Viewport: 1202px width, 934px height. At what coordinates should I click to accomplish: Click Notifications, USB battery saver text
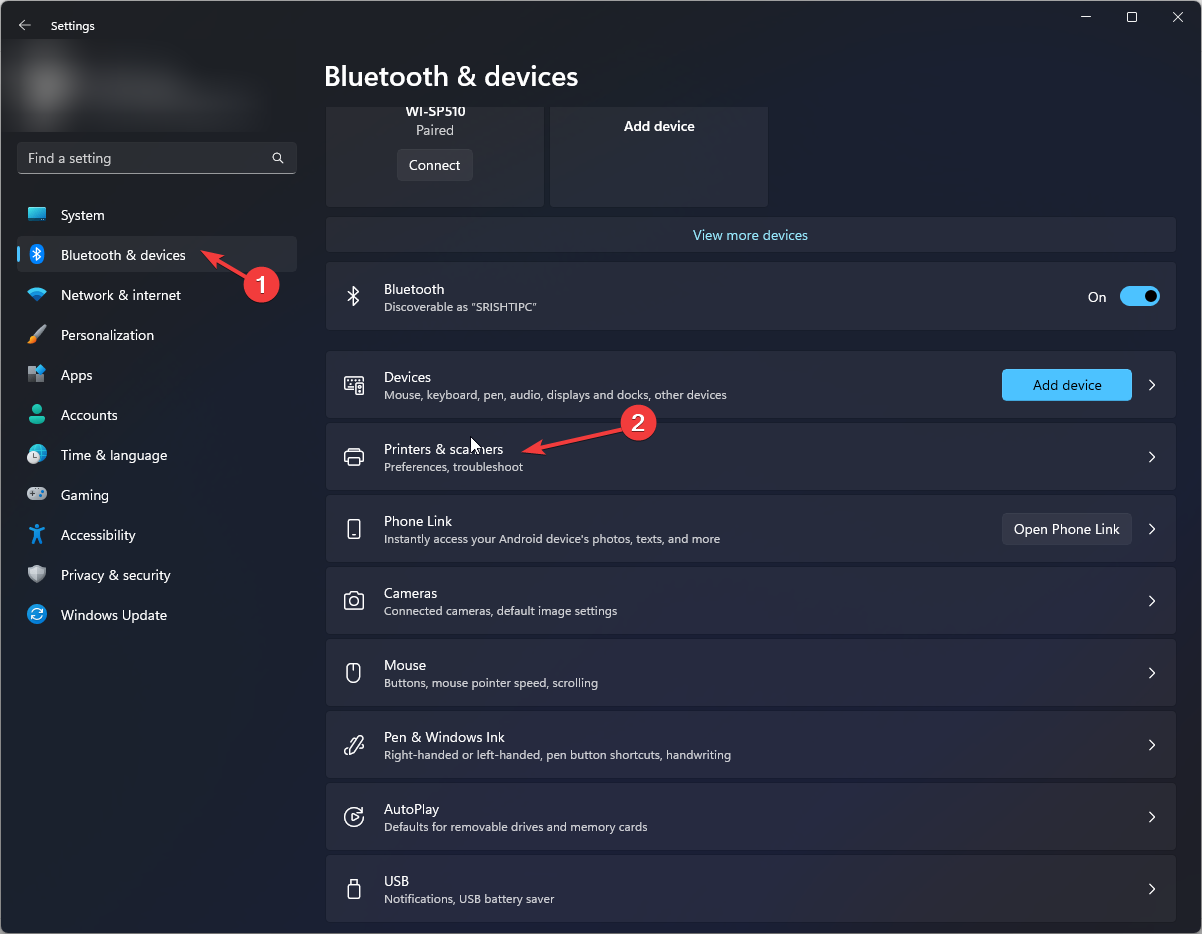pyautogui.click(x=469, y=899)
